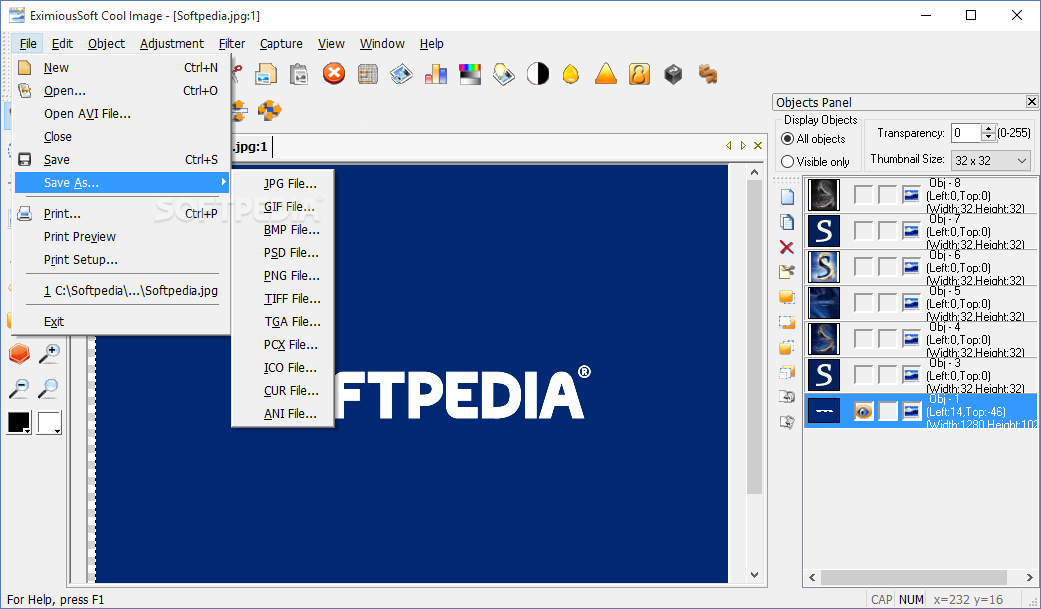Screen dimensions: 1041x609
Task: Click red X delete object icon
Action: (x=787, y=247)
